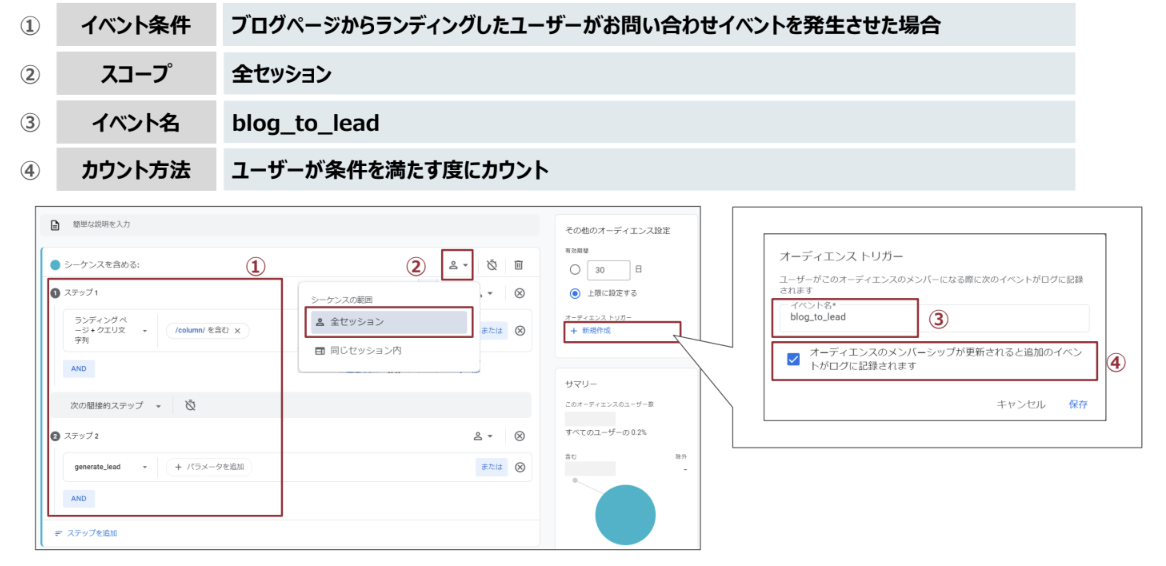Click the timer icon beside 次の間接的ステップ

pos(190,405)
